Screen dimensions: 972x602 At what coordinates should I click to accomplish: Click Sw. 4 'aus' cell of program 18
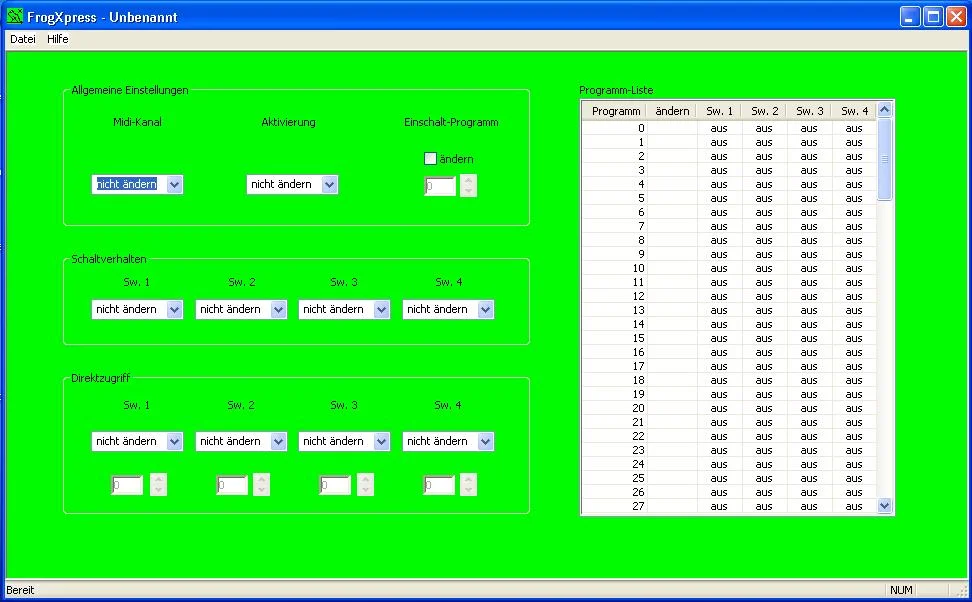click(x=854, y=381)
